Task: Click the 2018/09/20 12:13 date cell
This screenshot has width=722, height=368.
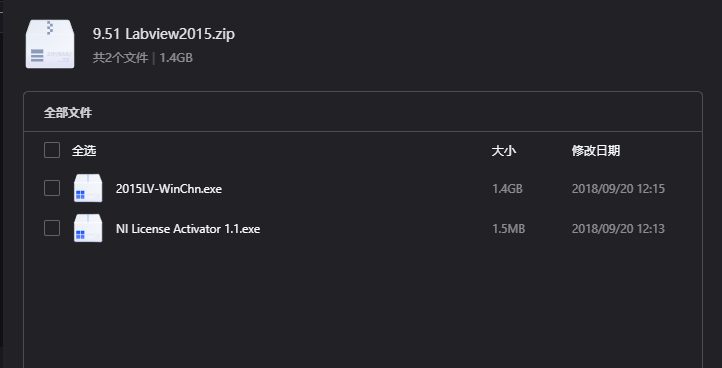Action: click(618, 229)
